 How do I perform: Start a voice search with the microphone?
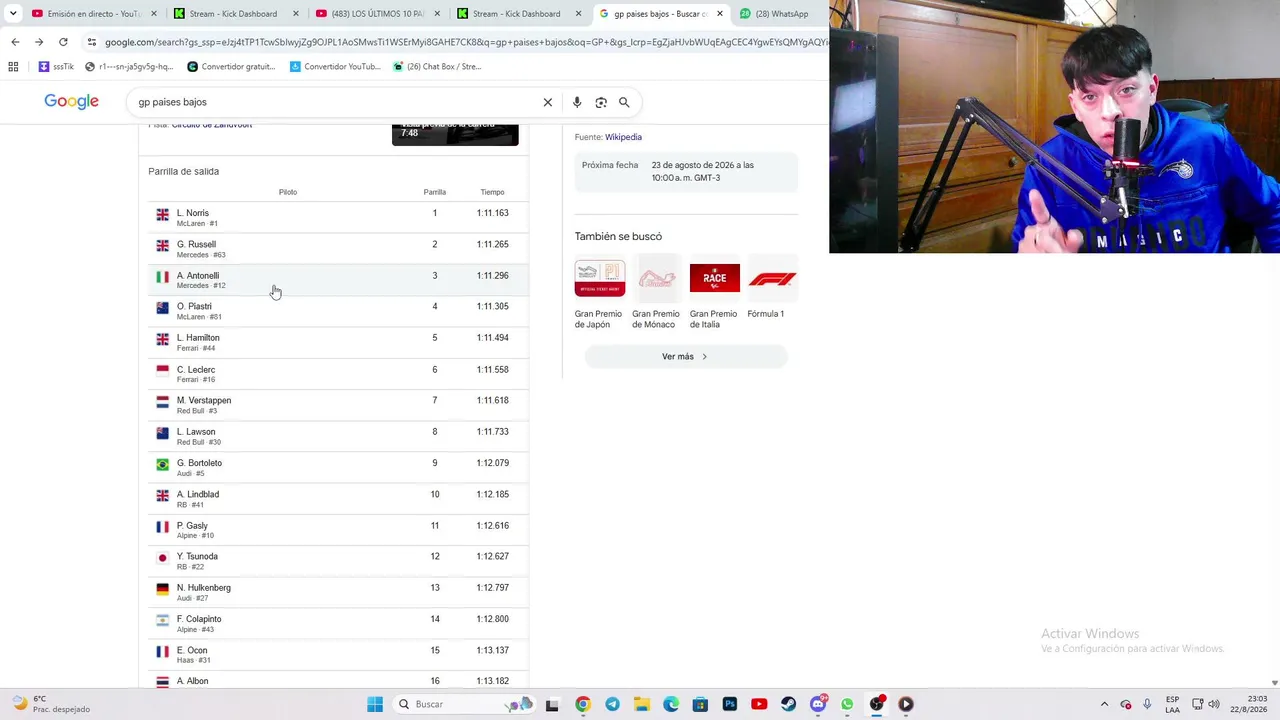[x=577, y=102]
